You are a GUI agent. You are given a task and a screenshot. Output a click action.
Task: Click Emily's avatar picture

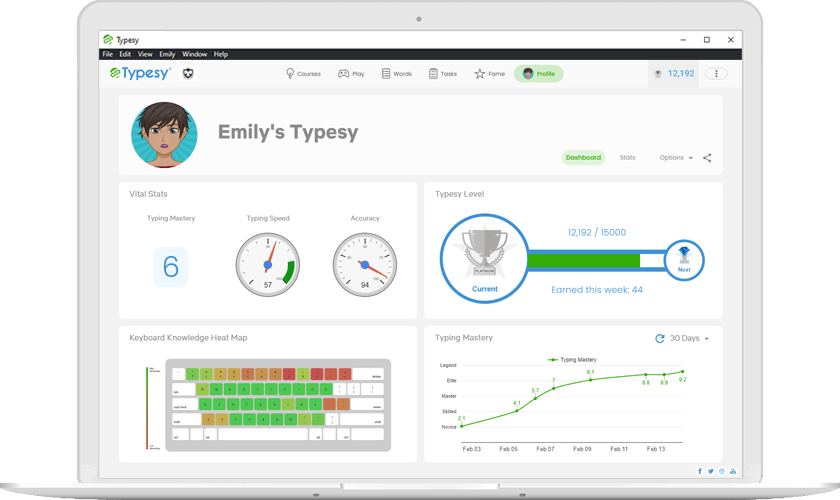pyautogui.click(x=164, y=135)
